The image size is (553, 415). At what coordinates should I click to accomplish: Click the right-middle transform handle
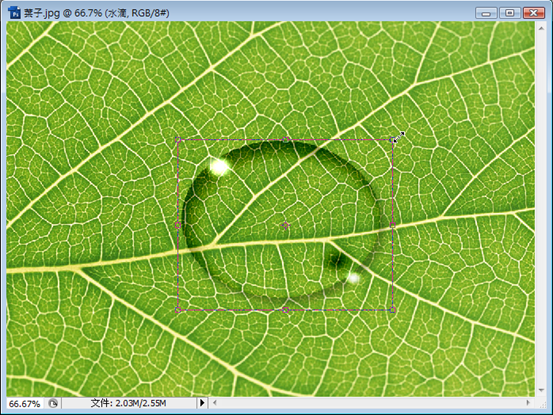pos(393,225)
